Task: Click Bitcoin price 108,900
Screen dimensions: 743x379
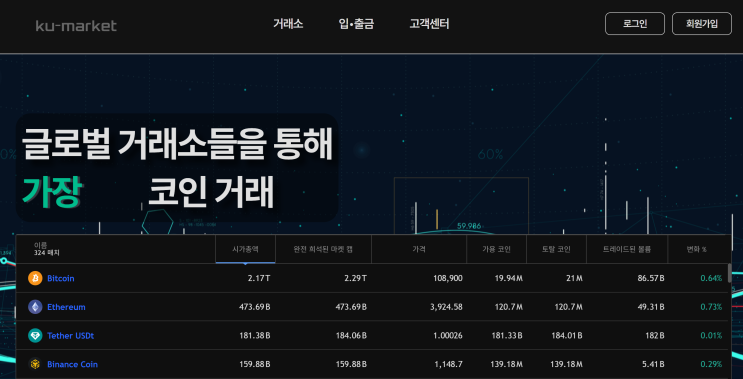Action: tap(448, 279)
